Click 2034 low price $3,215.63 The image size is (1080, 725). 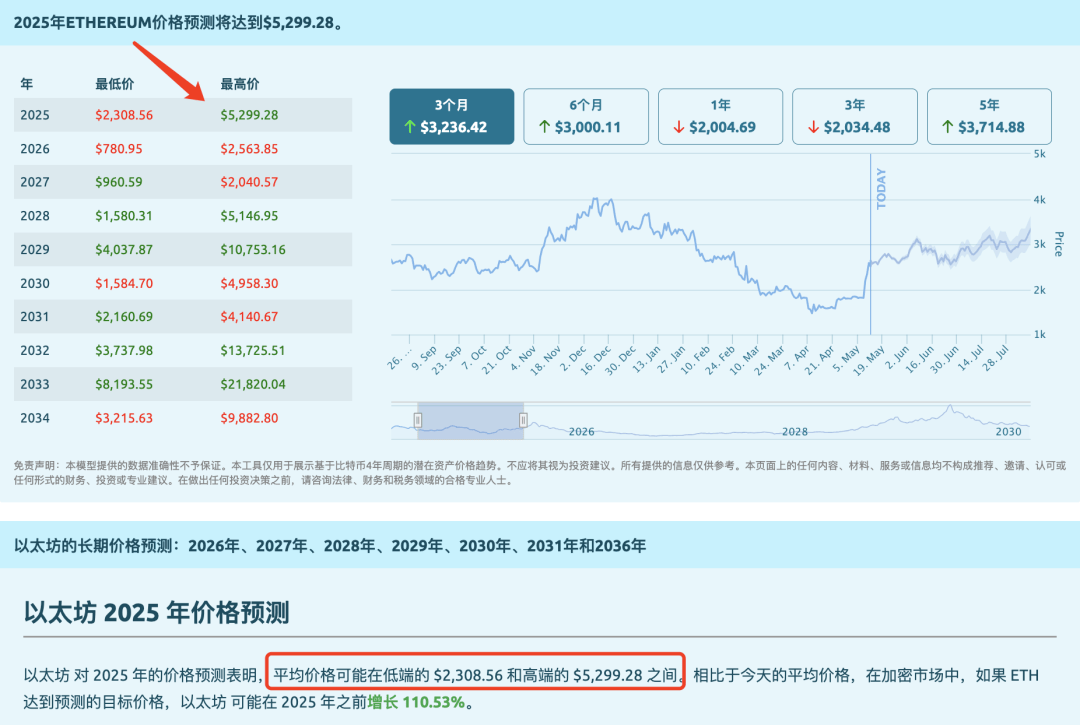(124, 419)
